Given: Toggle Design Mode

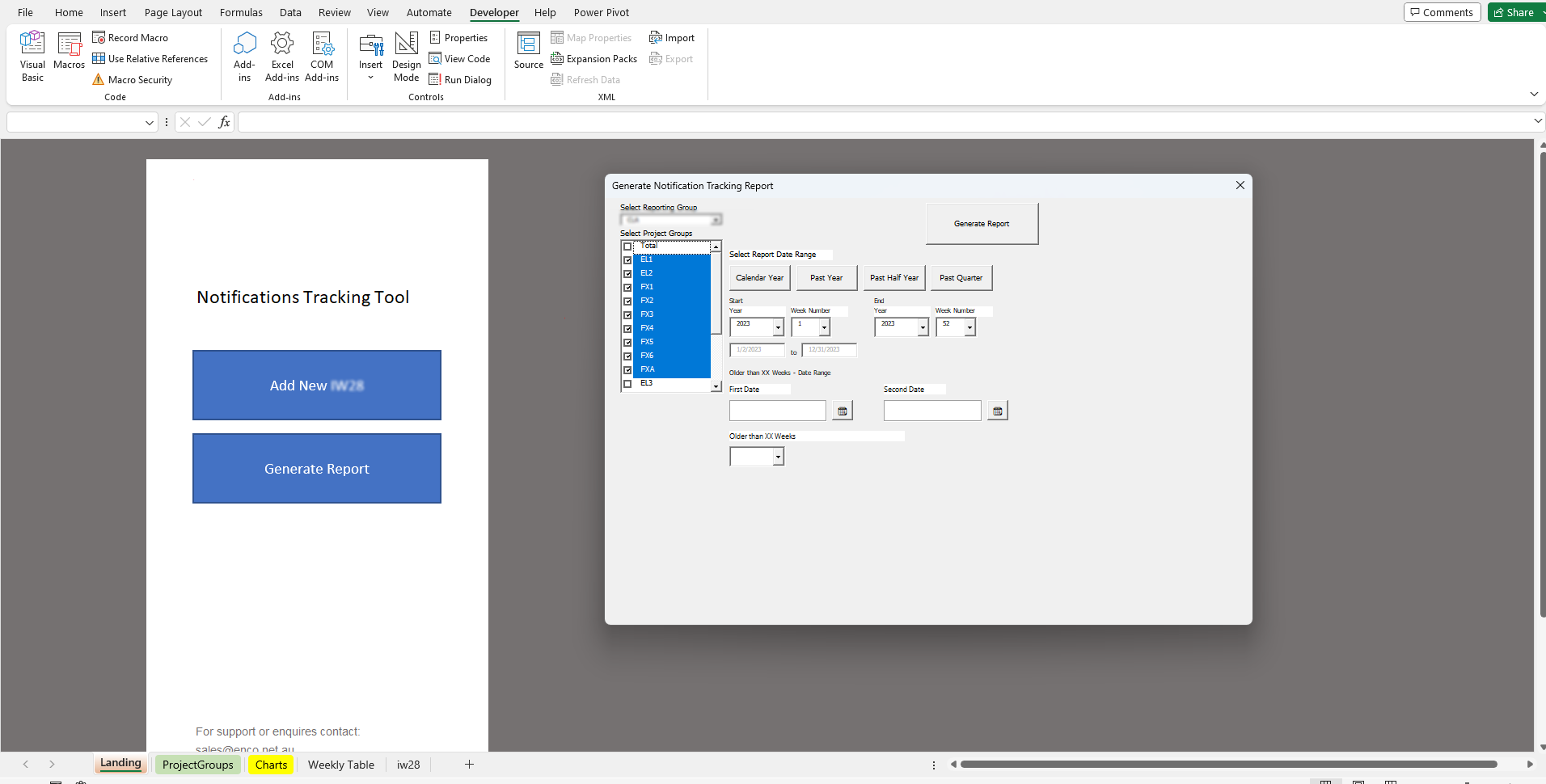Looking at the screenshot, I should (x=406, y=57).
